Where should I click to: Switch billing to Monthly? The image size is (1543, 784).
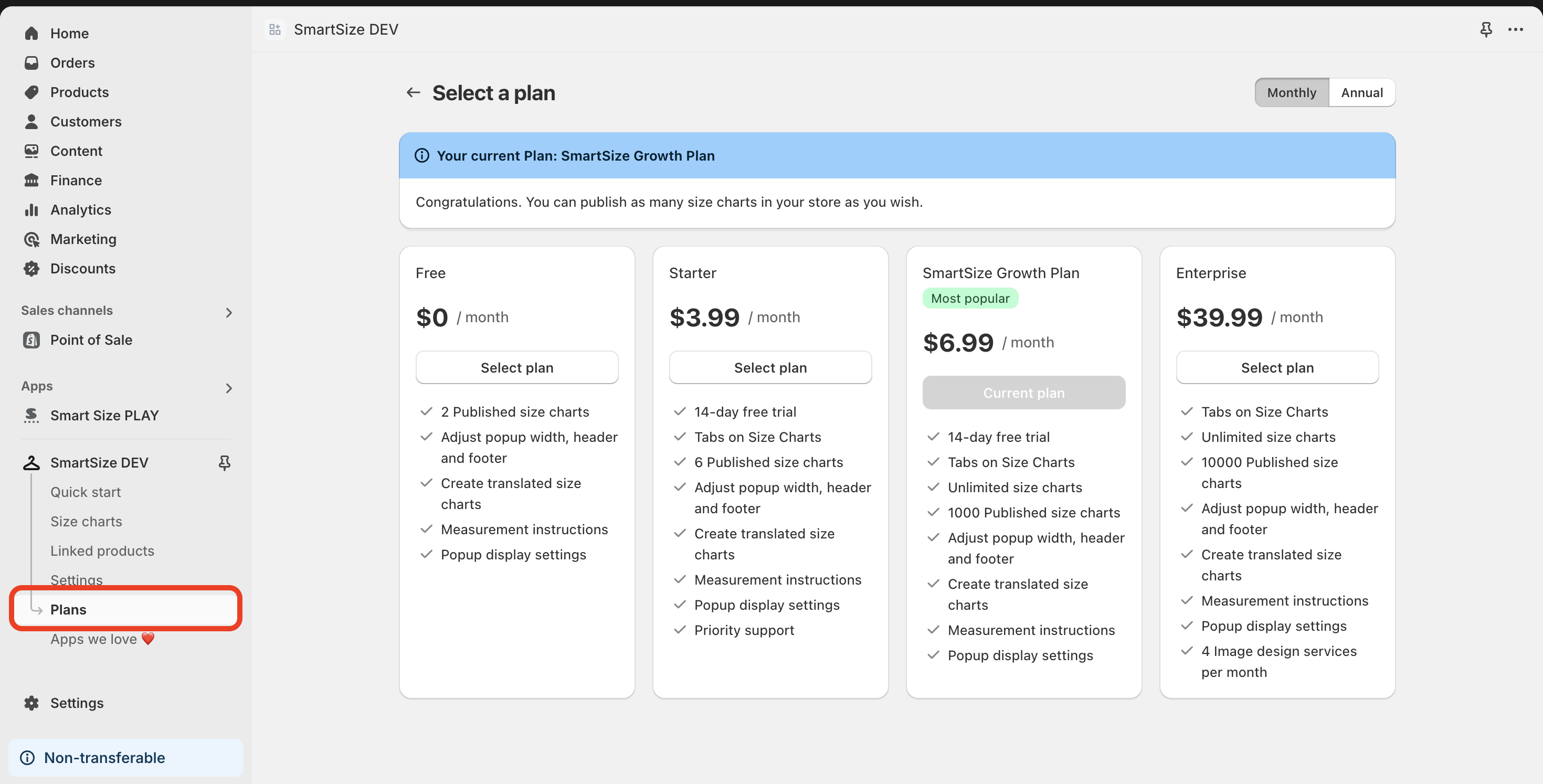click(x=1292, y=92)
